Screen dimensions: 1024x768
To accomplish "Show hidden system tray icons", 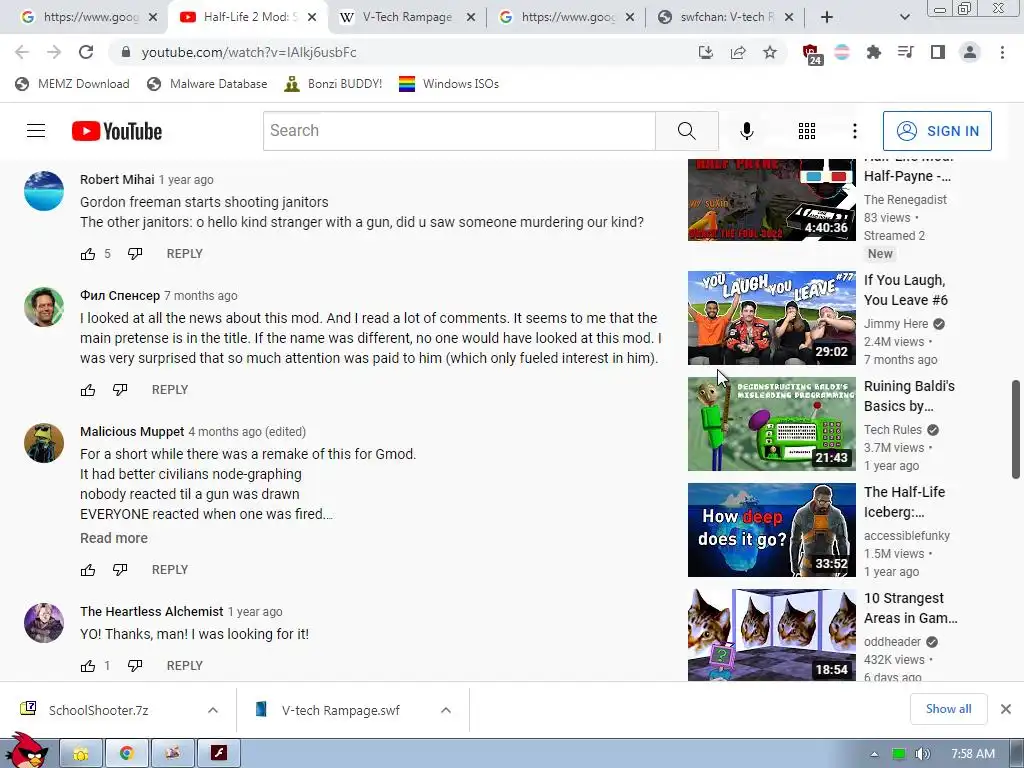I will [874, 754].
